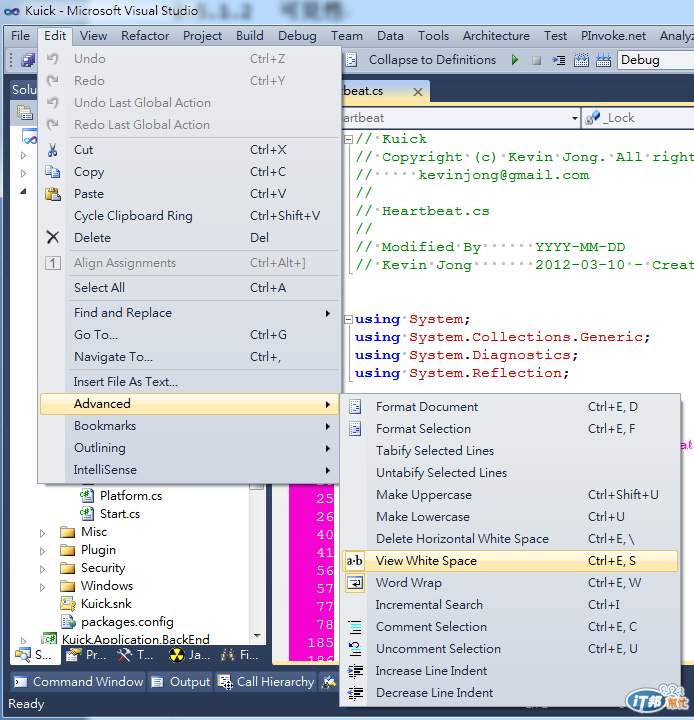Open the Outlining submenu
694x720 pixels.
[x=189, y=448]
